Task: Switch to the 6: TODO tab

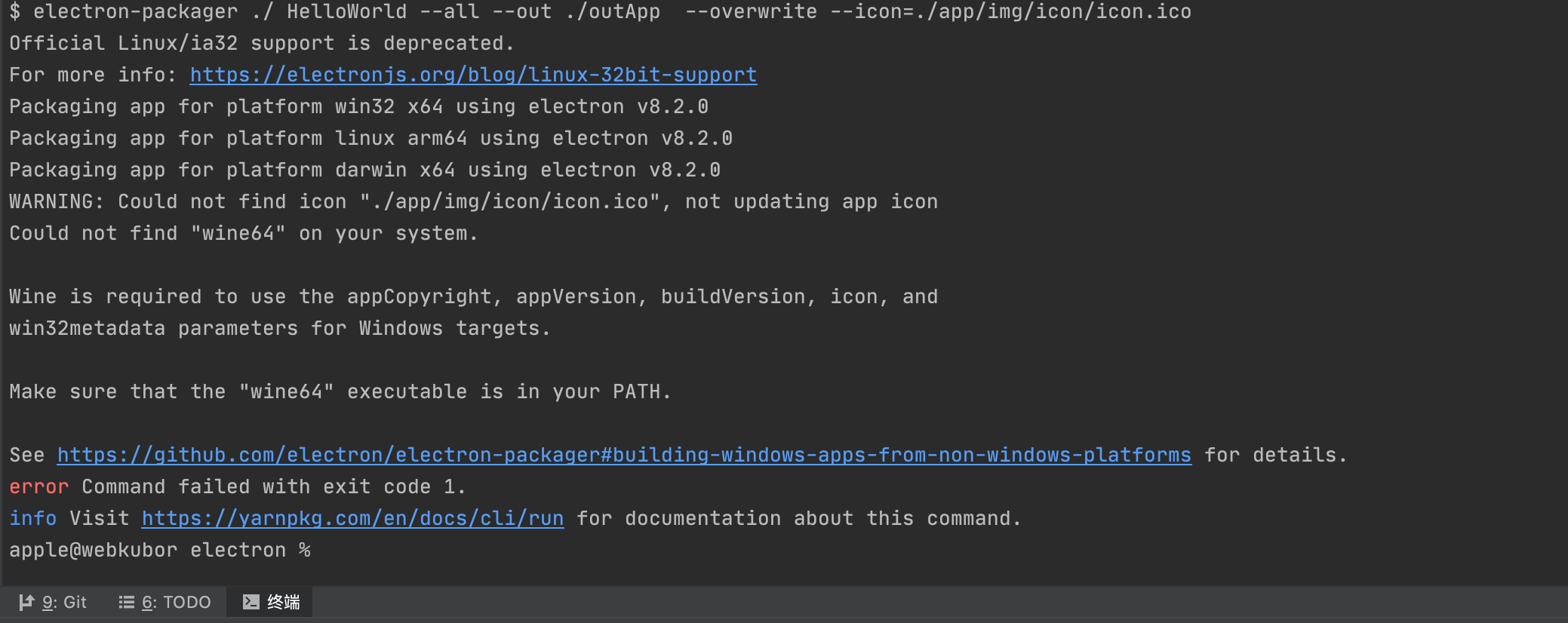Action: coord(176,602)
